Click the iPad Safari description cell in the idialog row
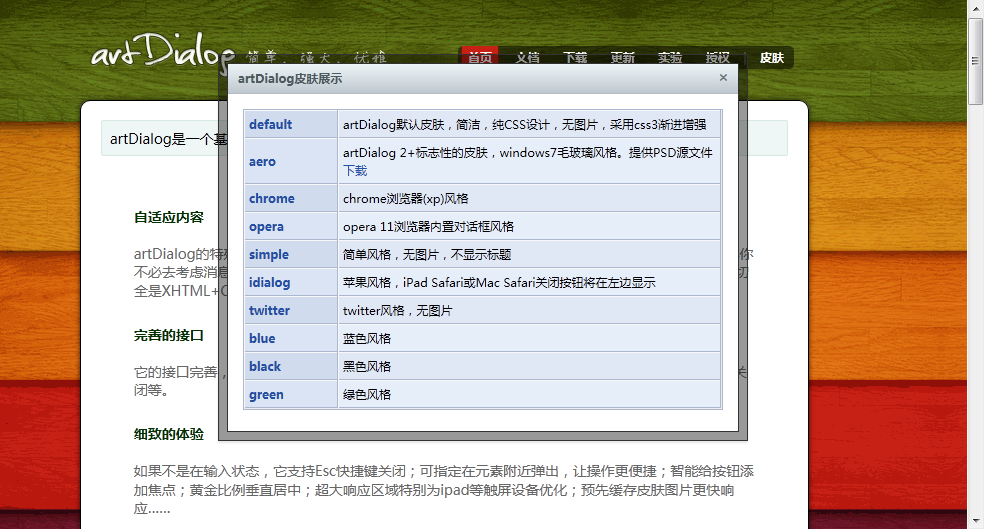This screenshot has height=529, width=984. [x=530, y=282]
